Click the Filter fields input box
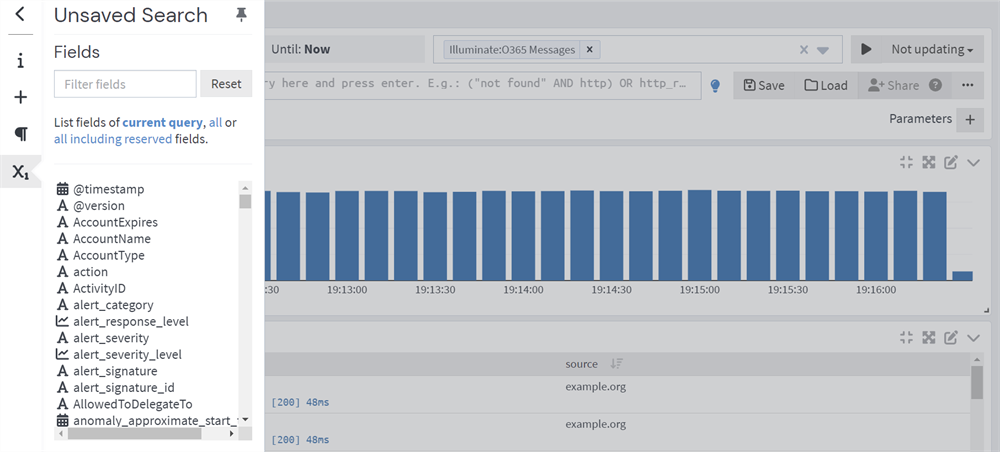The width and height of the screenshot is (1000, 452). [x=125, y=84]
